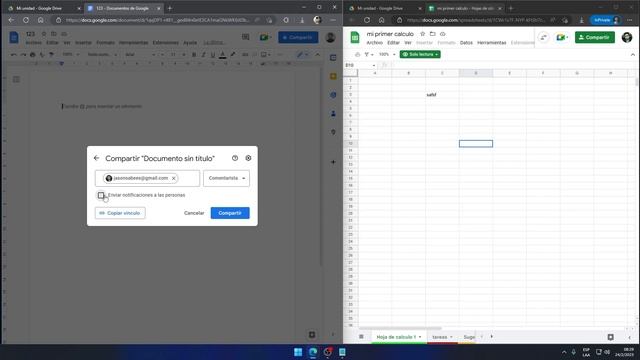Image resolution: width=640 pixels, height=360 pixels.
Task: Open the 100% zoom dropdown in Sheets
Action: coord(387,54)
